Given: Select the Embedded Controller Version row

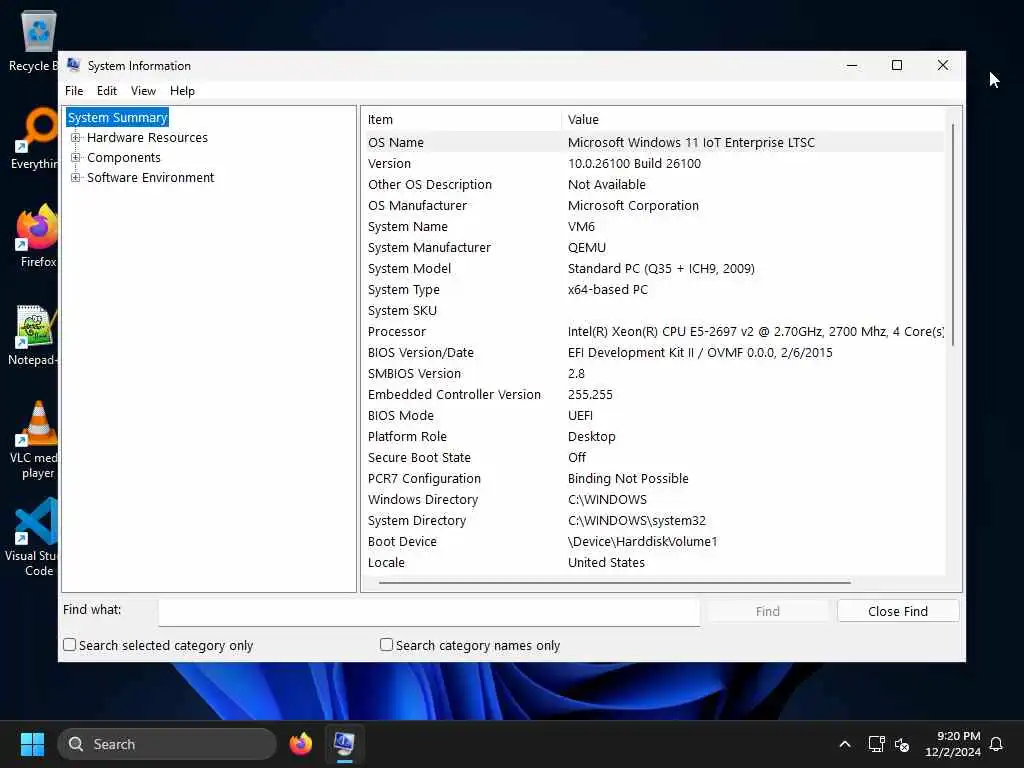Looking at the screenshot, I should [x=654, y=394].
